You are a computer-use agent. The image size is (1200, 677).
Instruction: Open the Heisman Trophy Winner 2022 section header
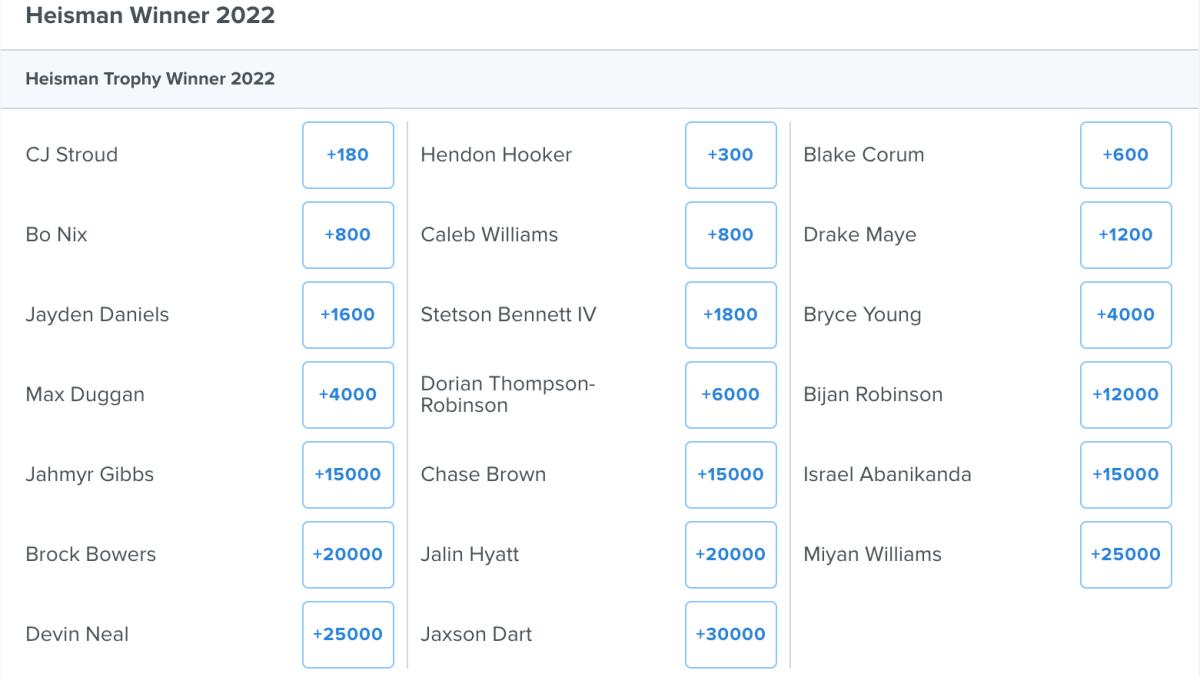[150, 78]
